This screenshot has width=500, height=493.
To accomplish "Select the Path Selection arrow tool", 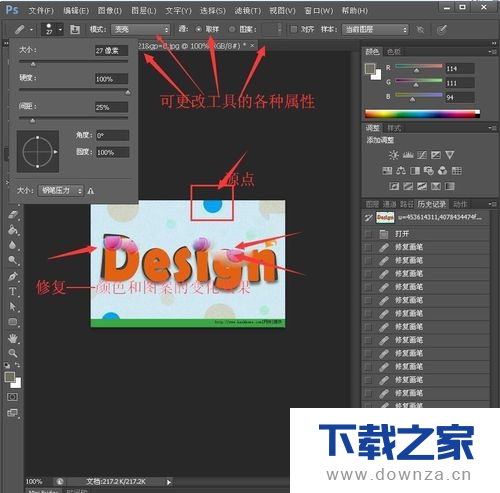I will (x=13, y=306).
